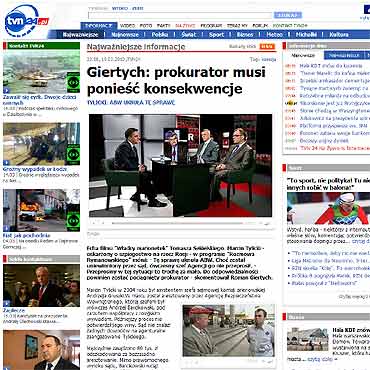
Task: Open the Zaplecze article link
Action: pos(14,310)
